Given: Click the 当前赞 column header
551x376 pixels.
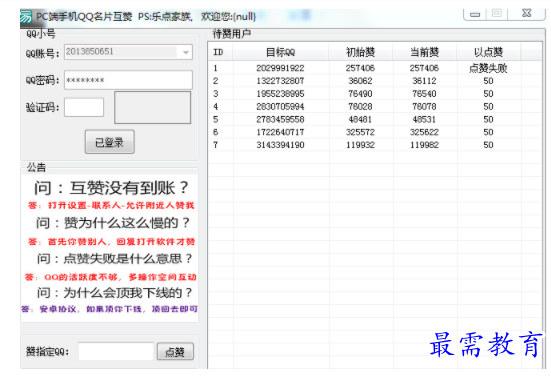Looking at the screenshot, I should 424,52.
